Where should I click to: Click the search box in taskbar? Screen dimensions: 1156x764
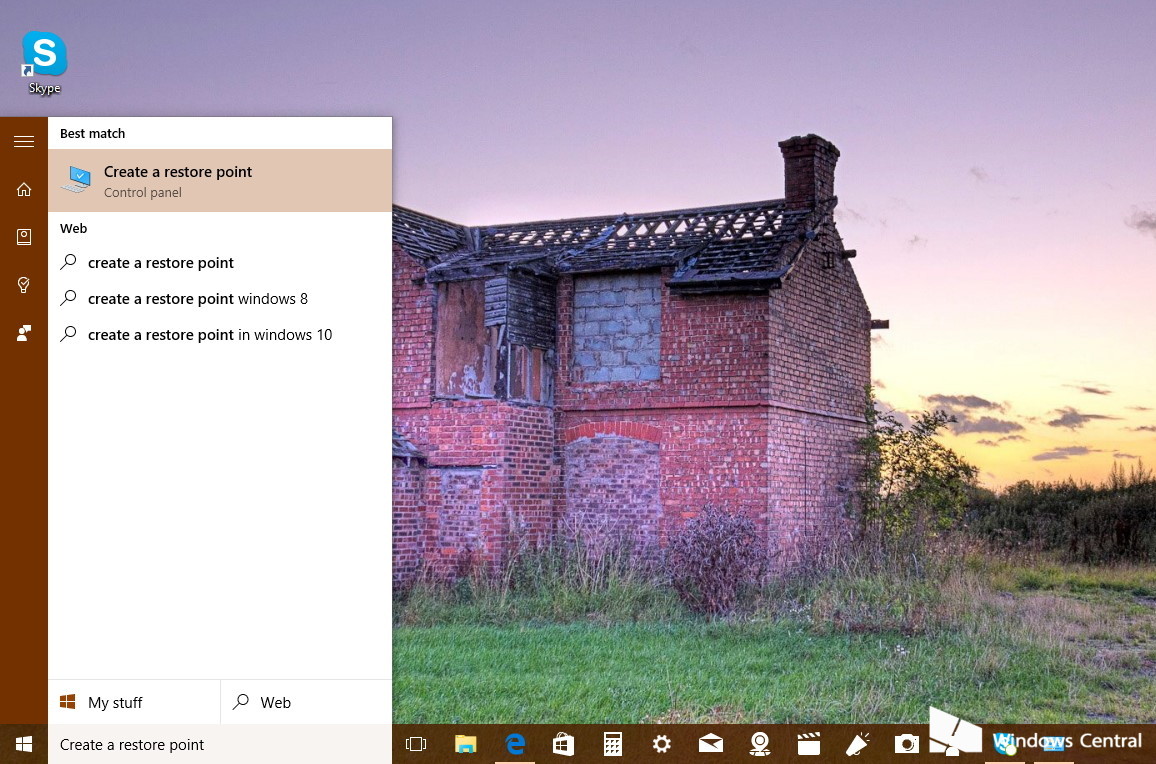coord(220,744)
